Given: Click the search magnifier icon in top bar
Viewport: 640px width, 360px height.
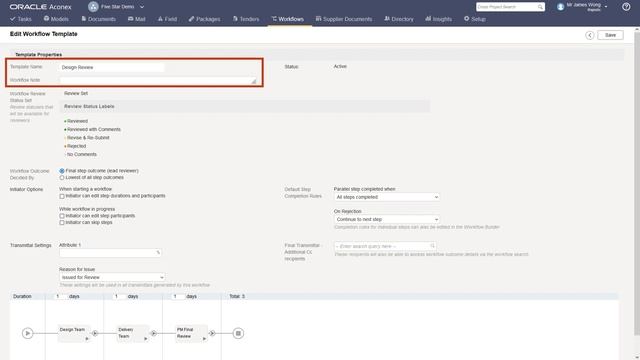Looking at the screenshot, I should 540,7.
